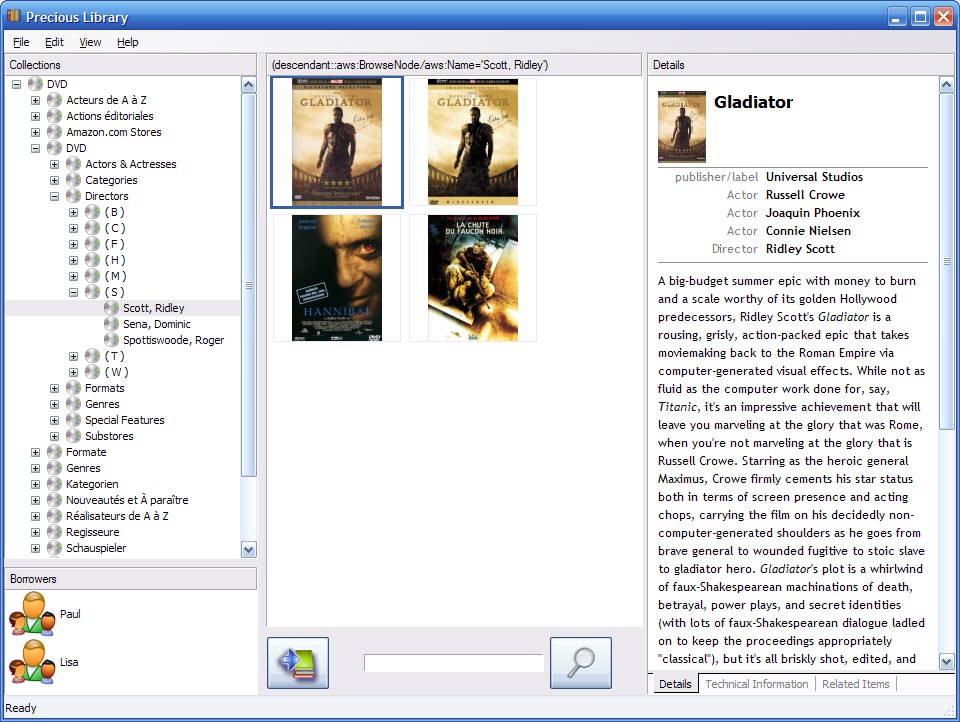Screen dimensions: 960x722
Task: Click Paul's borrower avatar icon
Action: coord(32,613)
